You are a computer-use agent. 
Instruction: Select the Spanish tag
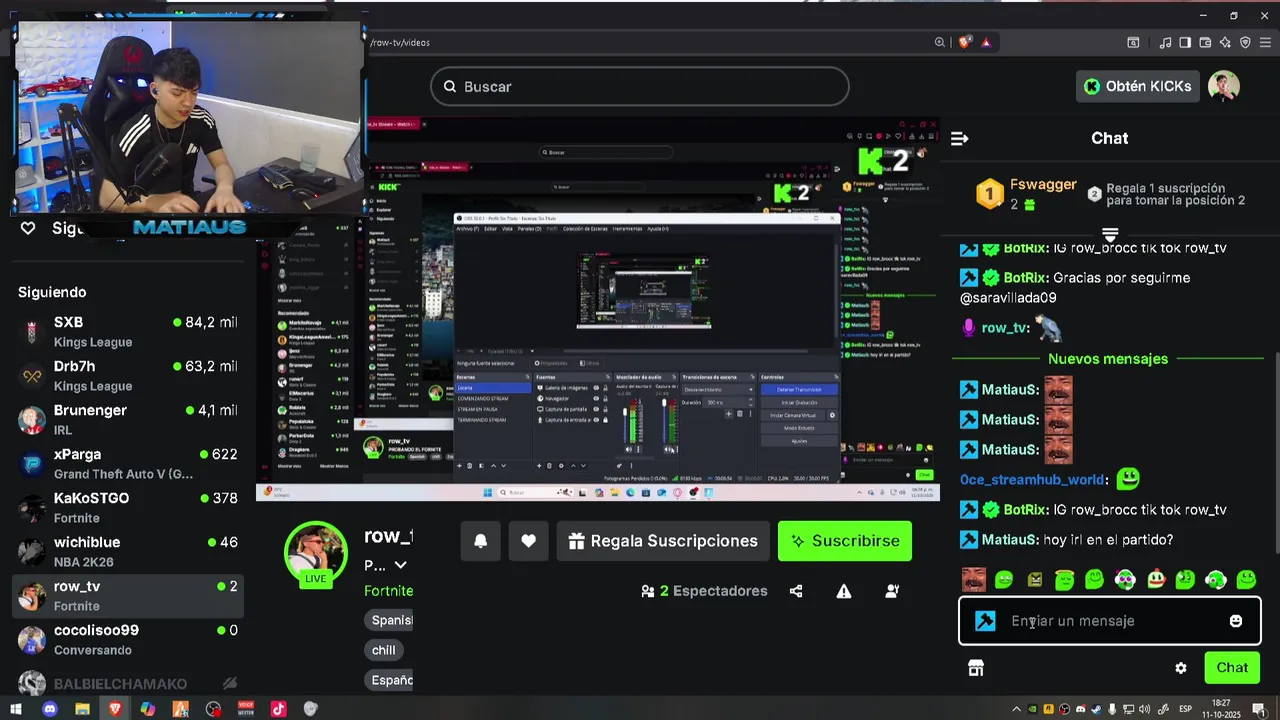[x=390, y=620]
